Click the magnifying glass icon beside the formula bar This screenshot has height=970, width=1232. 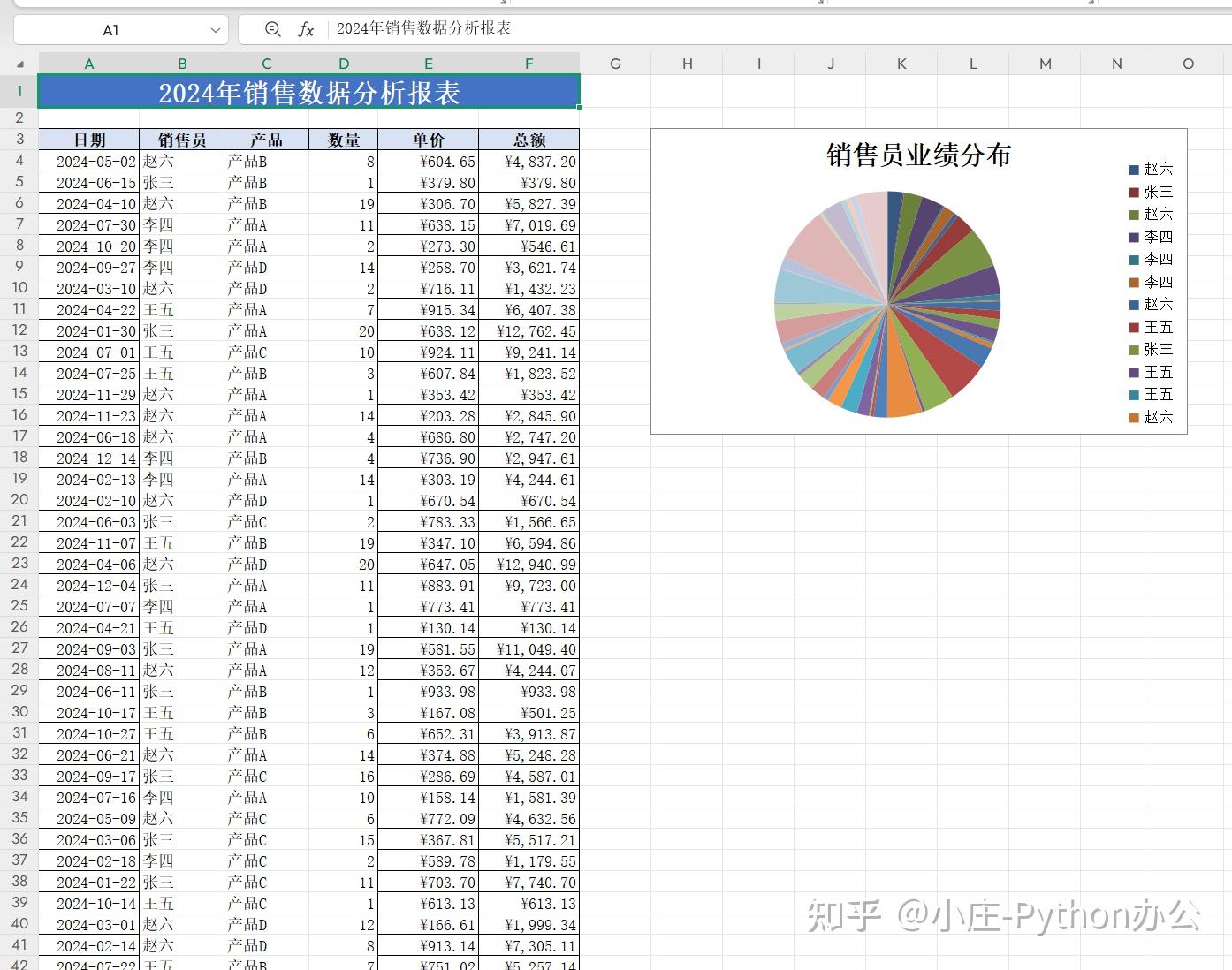(x=272, y=29)
